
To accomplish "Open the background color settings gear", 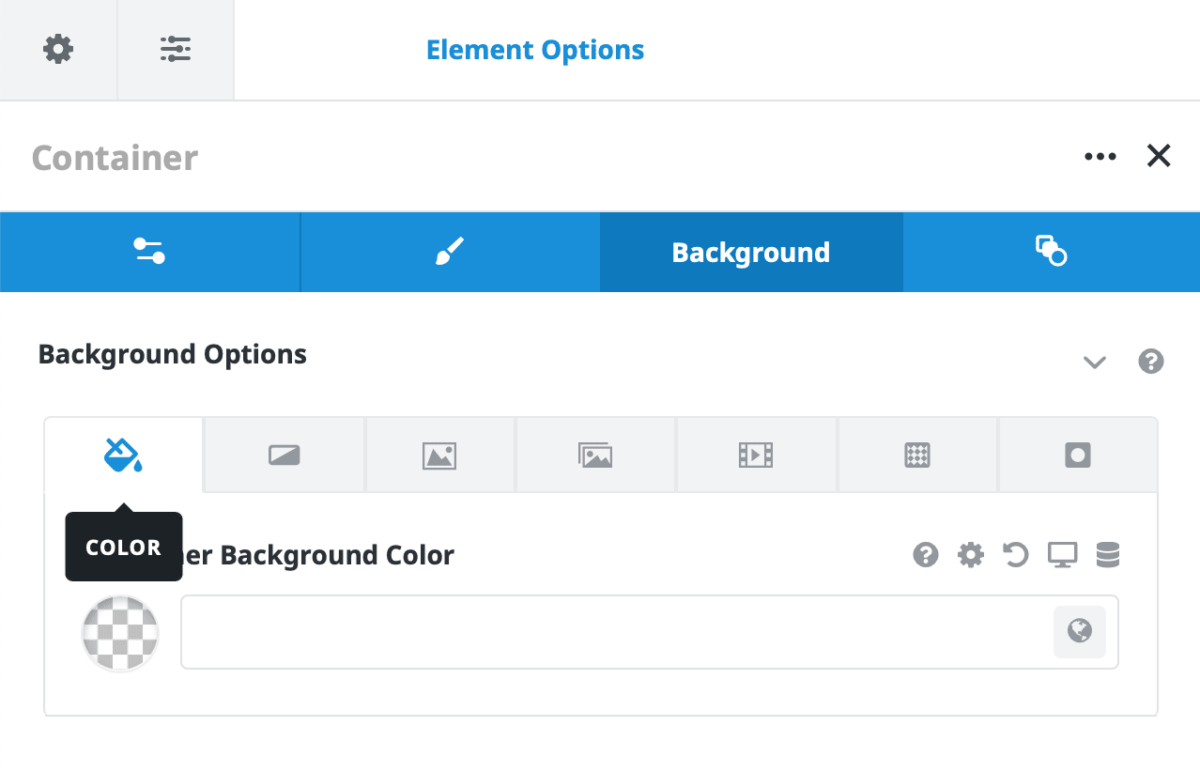I will tap(970, 555).
